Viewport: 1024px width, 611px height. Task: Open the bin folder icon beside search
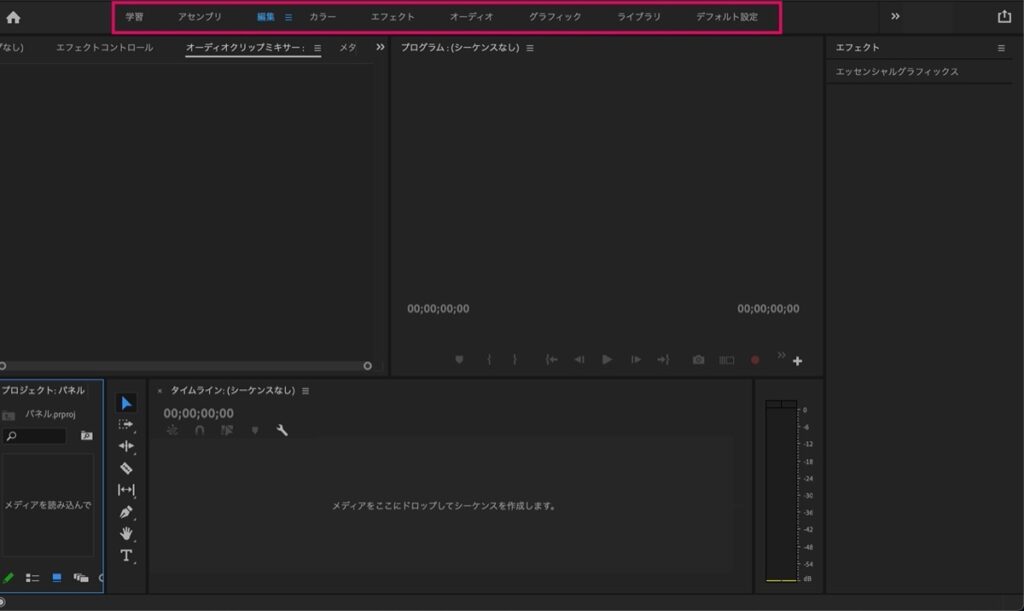86,435
